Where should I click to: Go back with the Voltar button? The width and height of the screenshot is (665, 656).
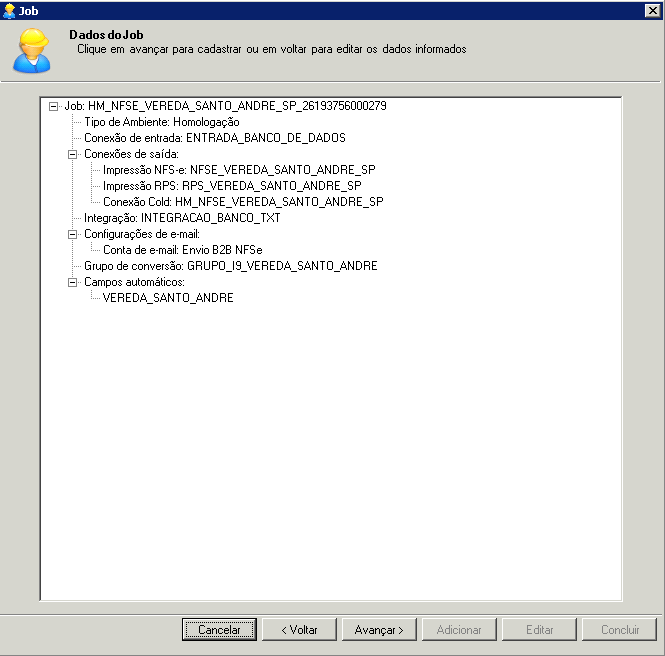pos(299,630)
